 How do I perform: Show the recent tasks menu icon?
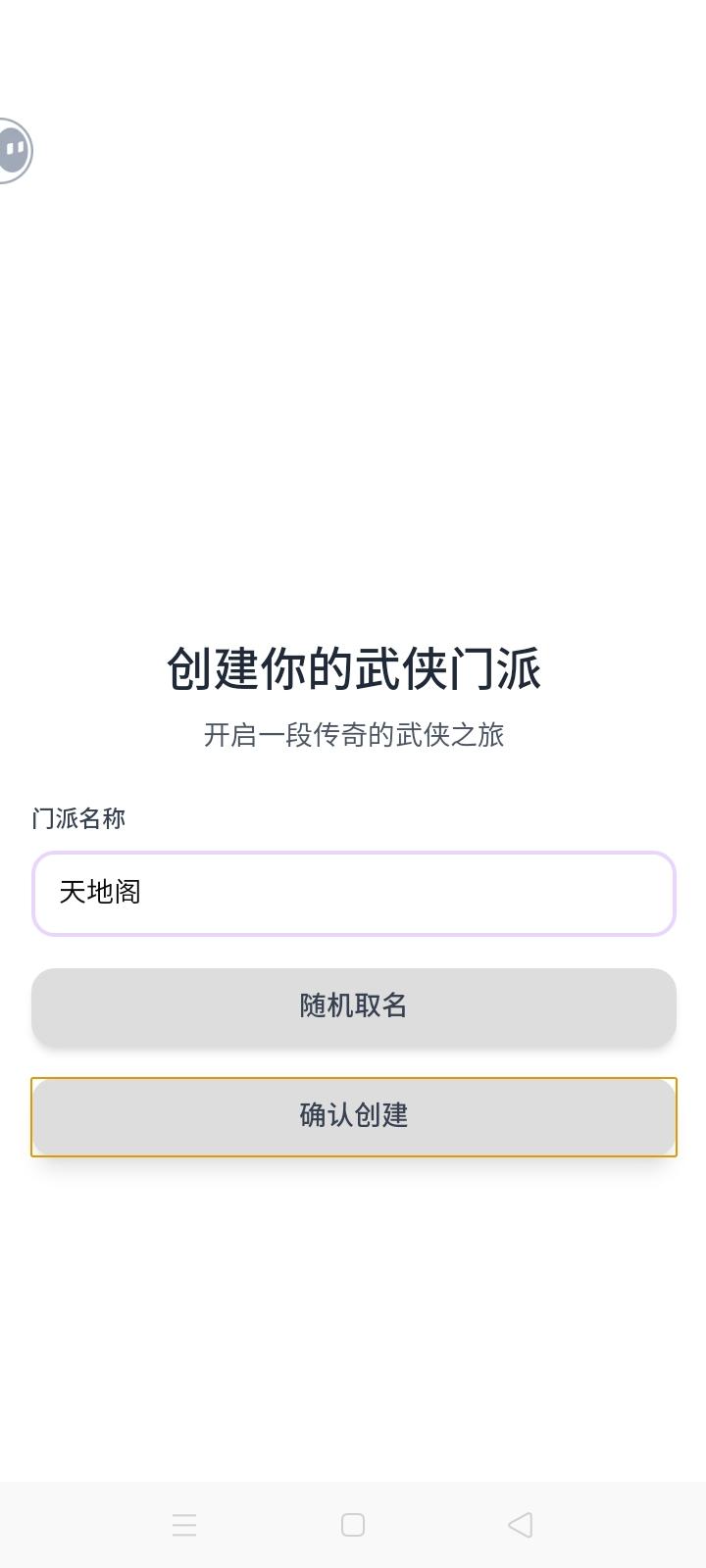point(184,1525)
